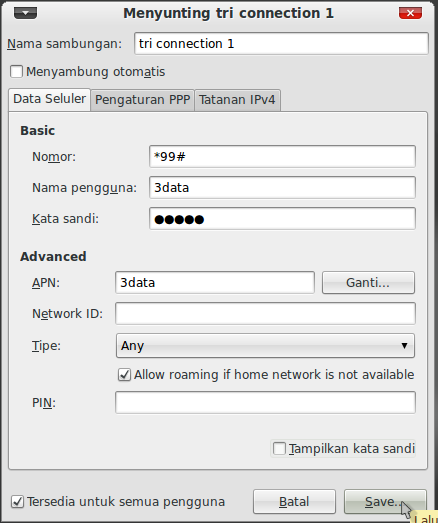Click the empty Network ID field
This screenshot has width=438, height=523.
265,313
